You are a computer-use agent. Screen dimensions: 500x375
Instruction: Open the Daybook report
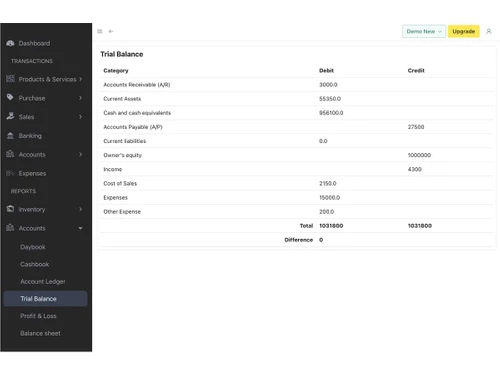pos(33,247)
